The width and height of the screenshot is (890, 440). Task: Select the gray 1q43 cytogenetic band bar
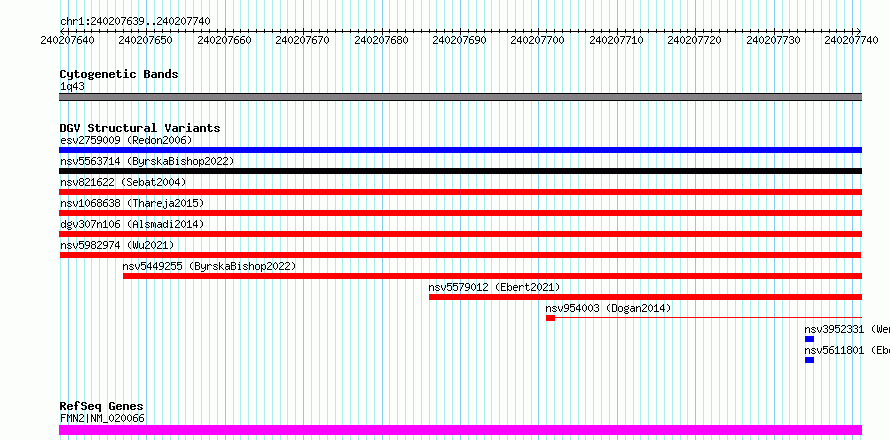point(460,97)
